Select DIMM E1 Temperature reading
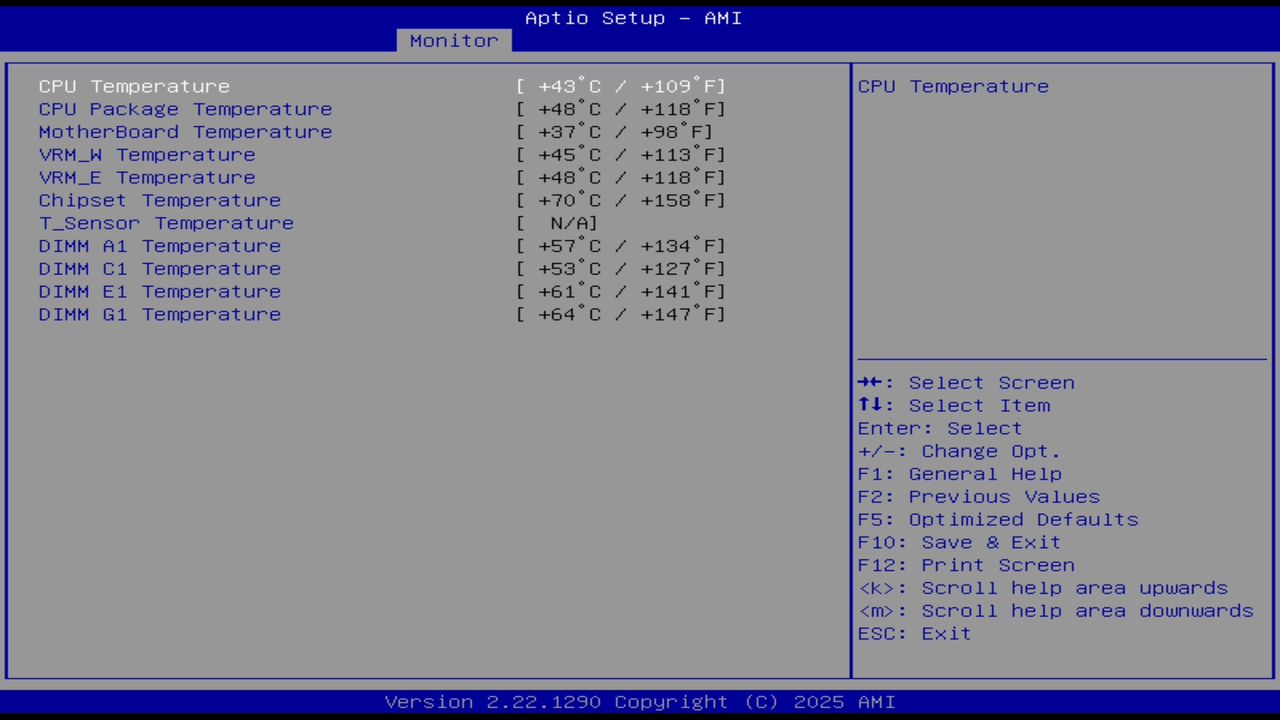1280x720 pixels. 160,291
